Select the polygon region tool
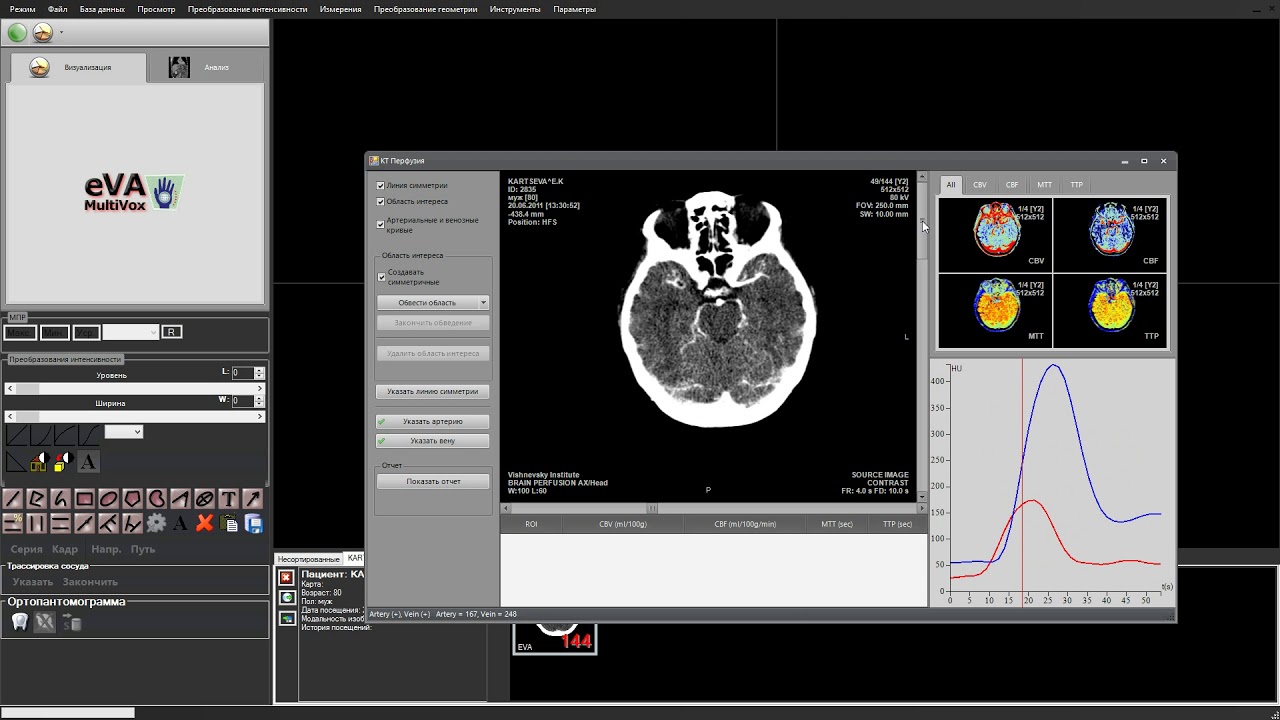1280x720 pixels. pos(132,498)
